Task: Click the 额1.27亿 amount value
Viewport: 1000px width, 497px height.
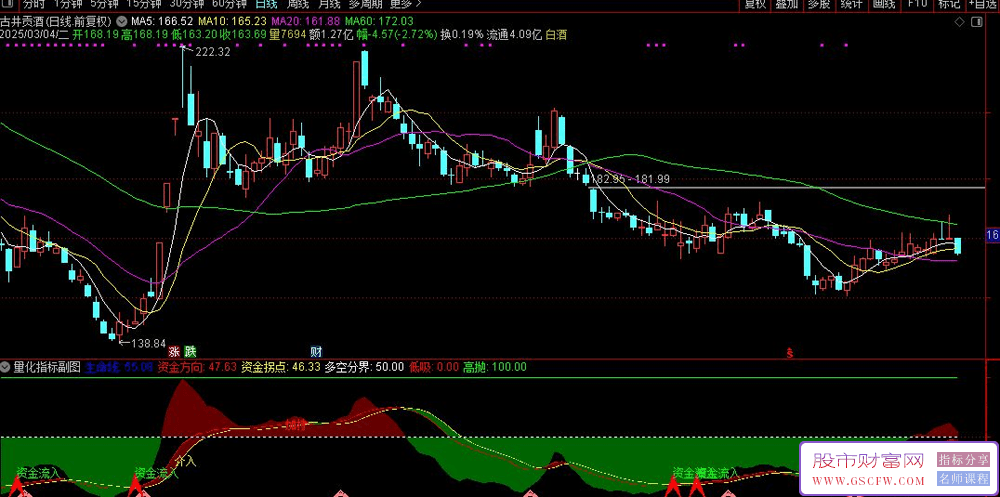Action: click(x=332, y=34)
